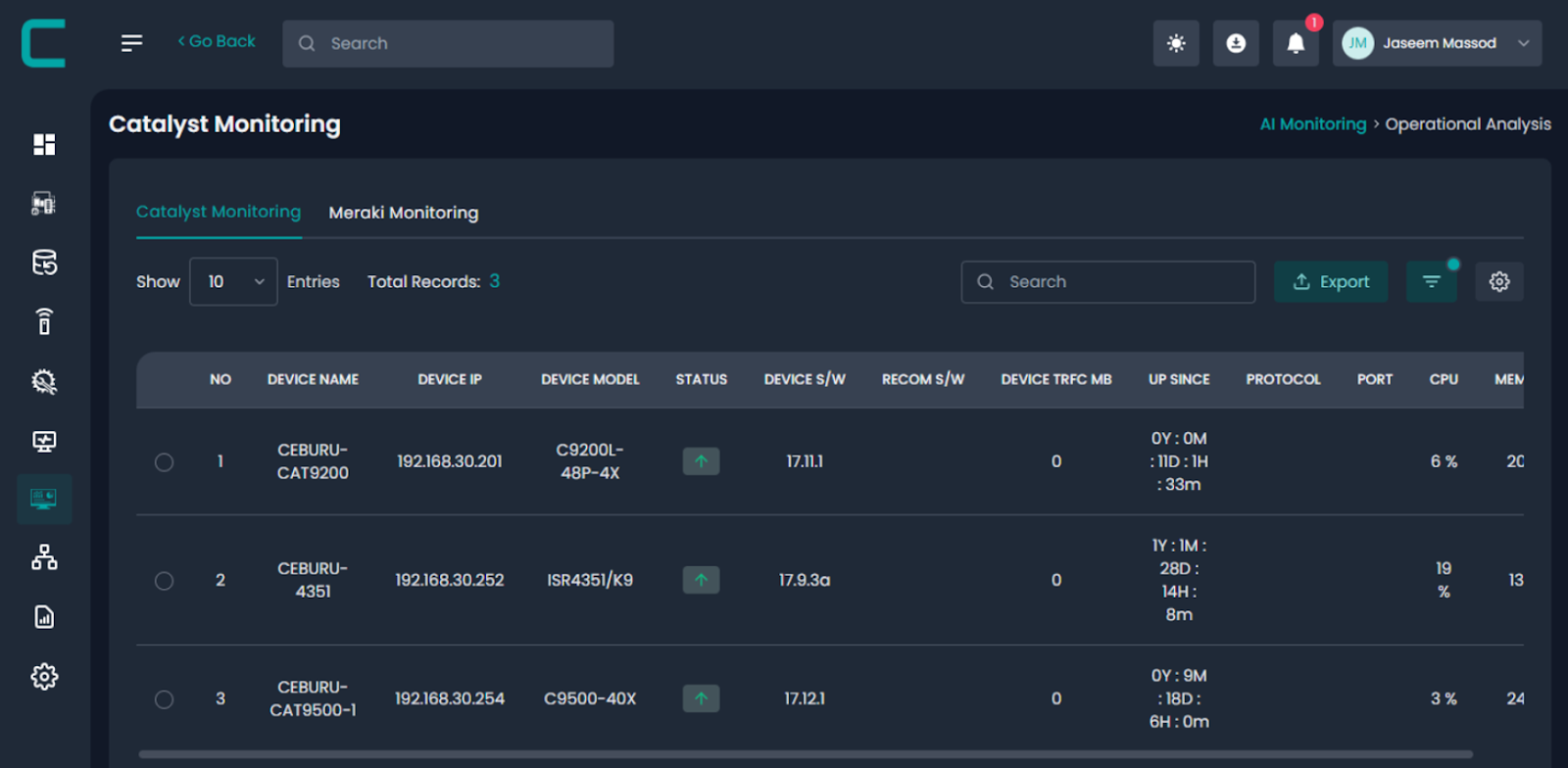The height and width of the screenshot is (768, 1568).
Task: Click device model C9500-40X
Action: (x=590, y=698)
